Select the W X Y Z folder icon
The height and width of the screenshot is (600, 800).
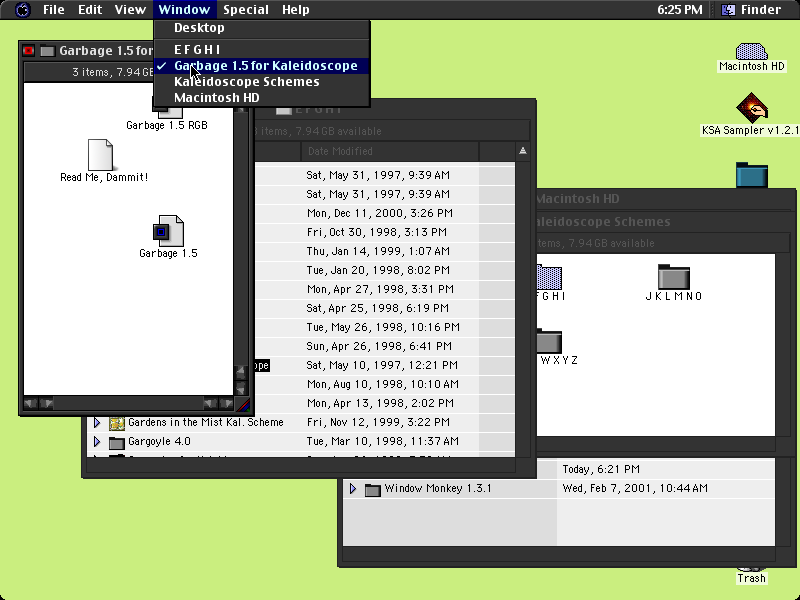click(x=549, y=341)
